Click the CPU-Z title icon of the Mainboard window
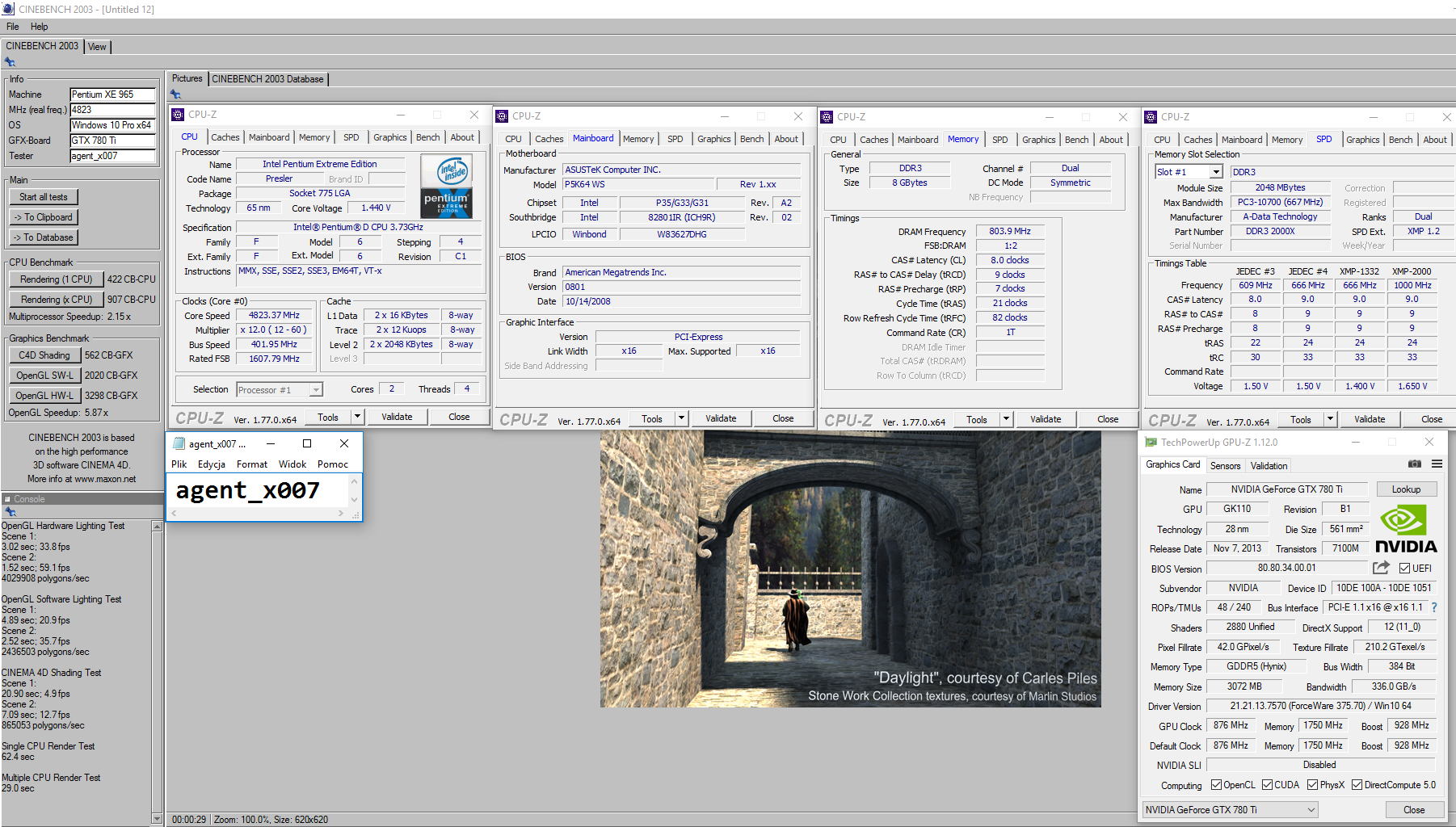 point(502,116)
